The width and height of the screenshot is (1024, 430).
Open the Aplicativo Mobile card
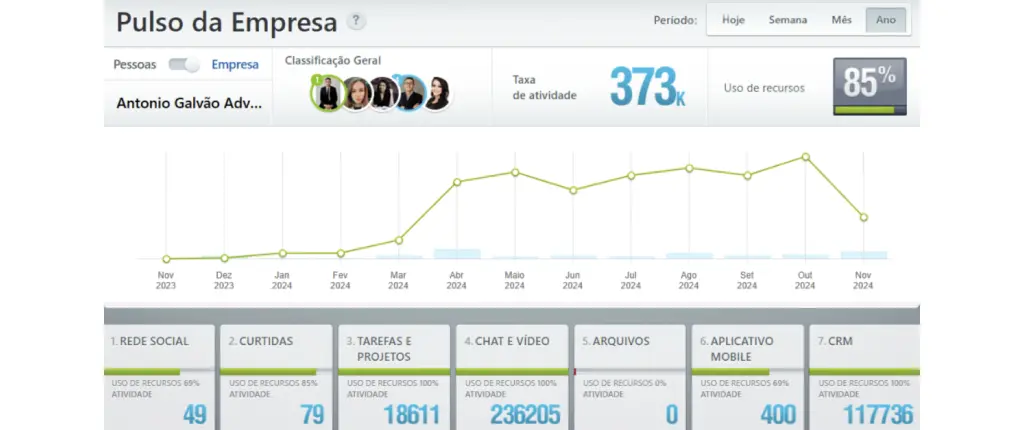(x=747, y=377)
